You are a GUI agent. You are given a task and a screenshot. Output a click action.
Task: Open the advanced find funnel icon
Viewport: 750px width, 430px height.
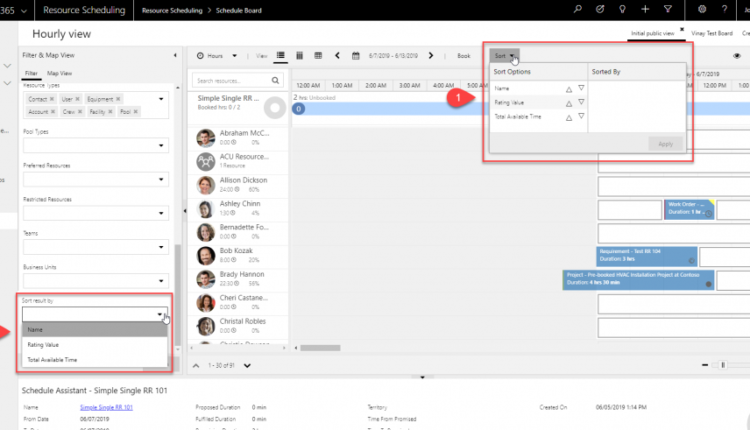tap(668, 9)
